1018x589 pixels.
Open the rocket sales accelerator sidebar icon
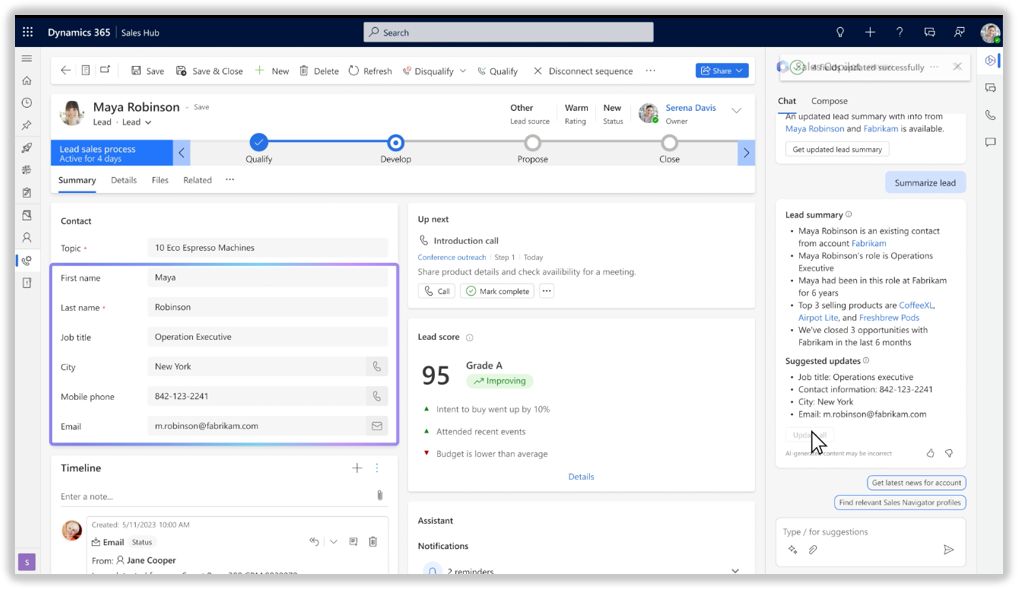pyautogui.click(x=27, y=147)
